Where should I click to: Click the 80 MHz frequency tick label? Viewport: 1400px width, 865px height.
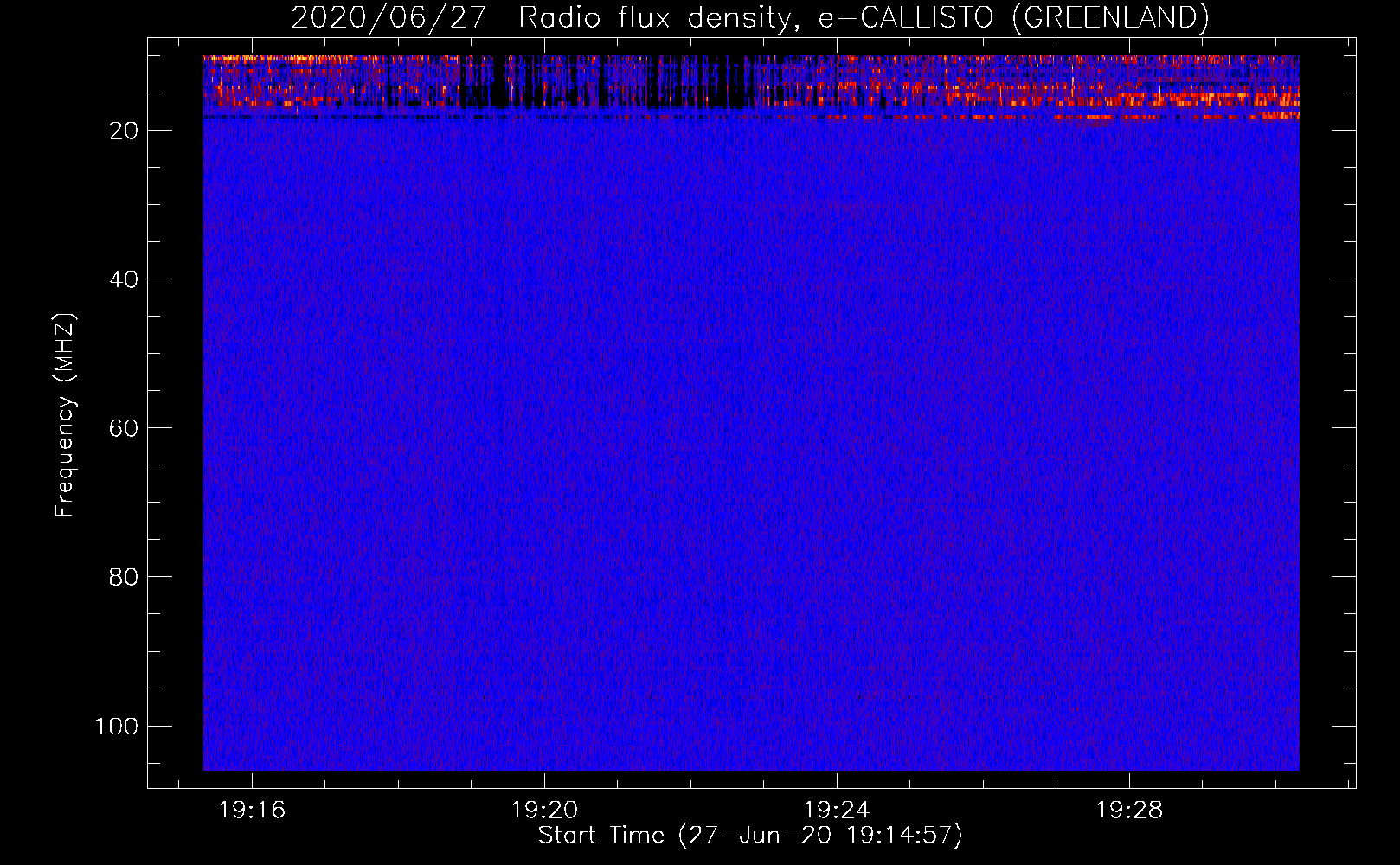[124, 577]
